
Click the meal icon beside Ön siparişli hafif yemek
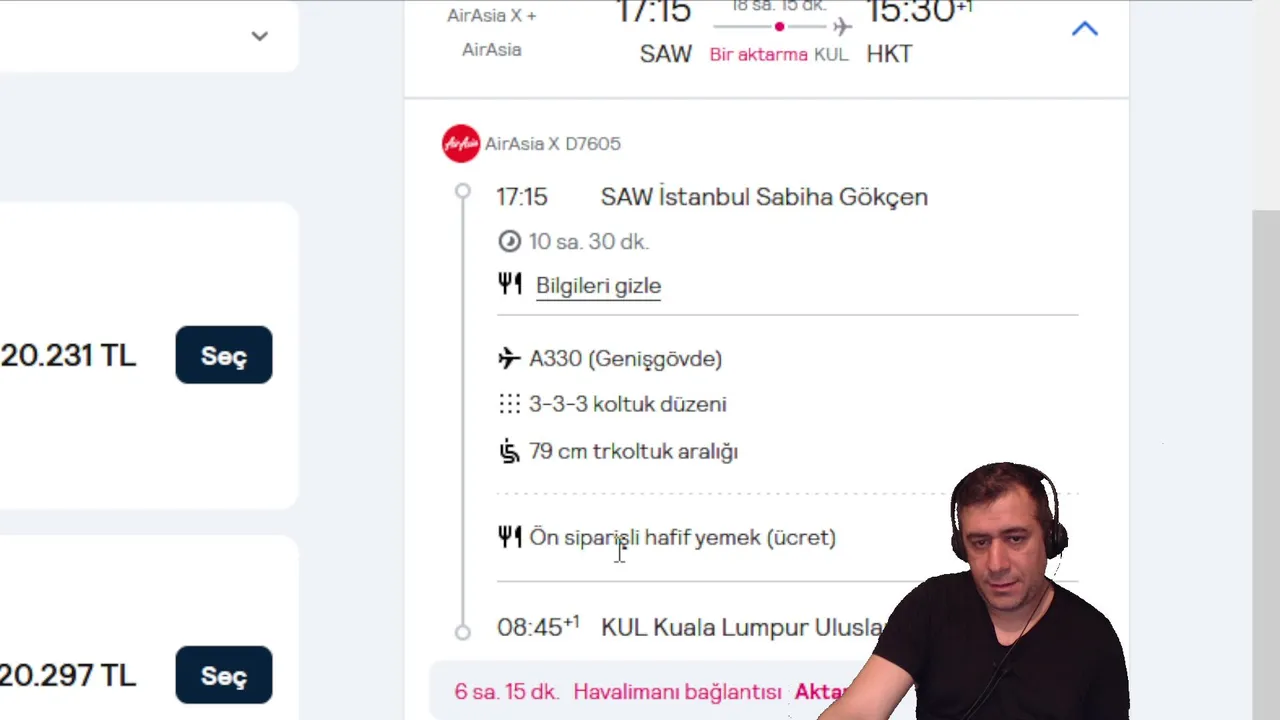(x=510, y=537)
